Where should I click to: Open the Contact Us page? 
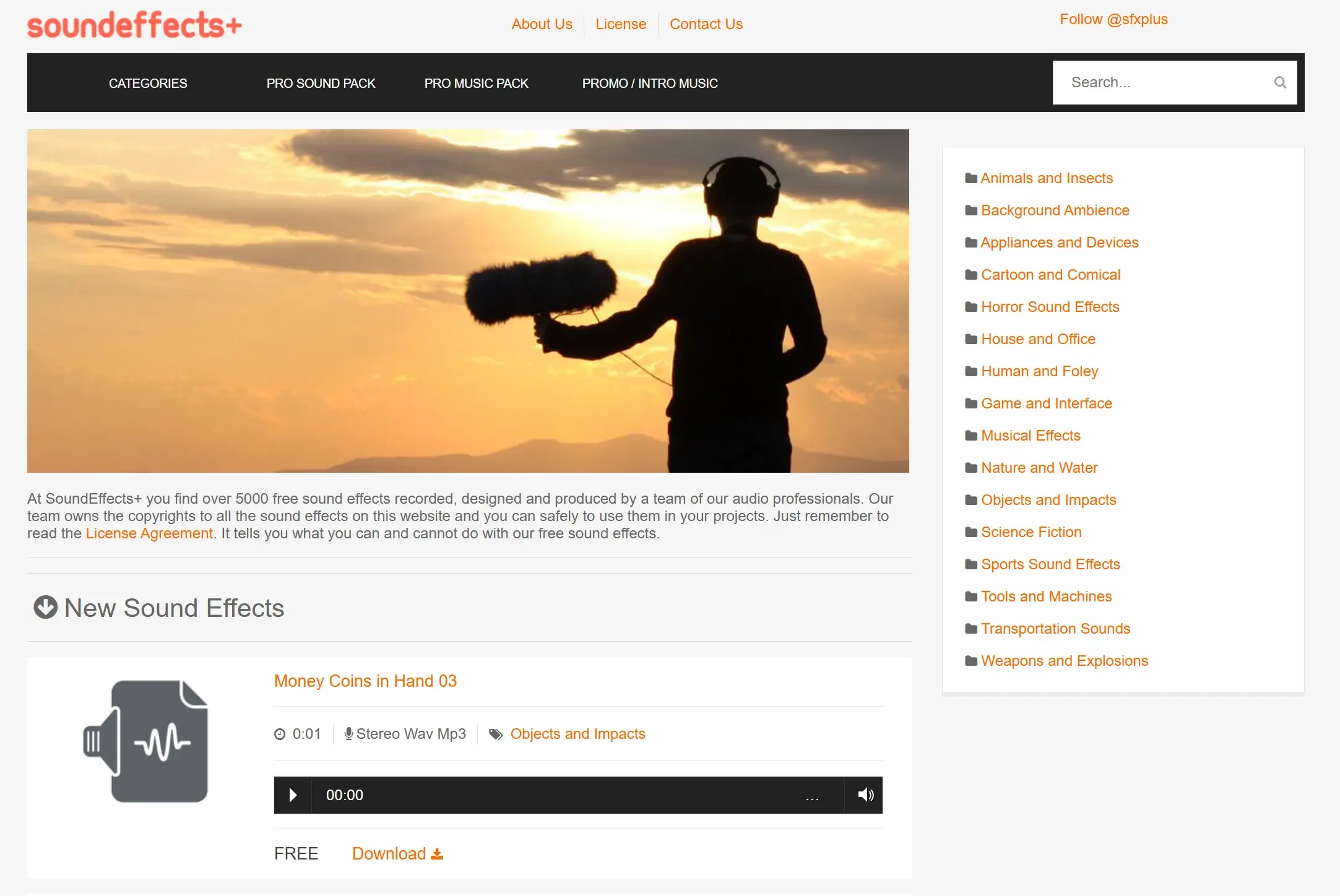(x=706, y=24)
